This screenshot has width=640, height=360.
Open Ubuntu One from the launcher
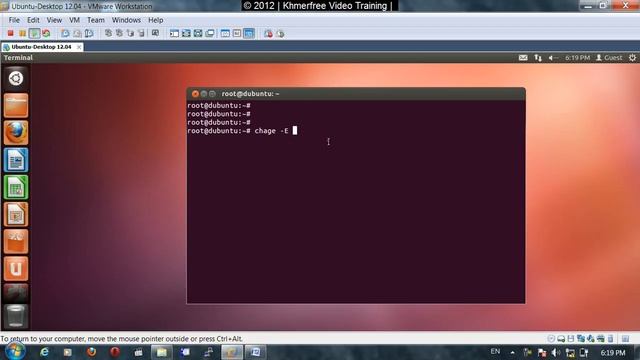[16, 269]
